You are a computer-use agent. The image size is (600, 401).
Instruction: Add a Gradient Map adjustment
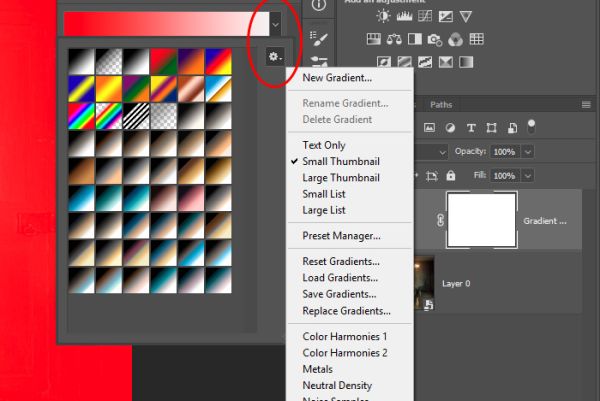click(x=466, y=62)
